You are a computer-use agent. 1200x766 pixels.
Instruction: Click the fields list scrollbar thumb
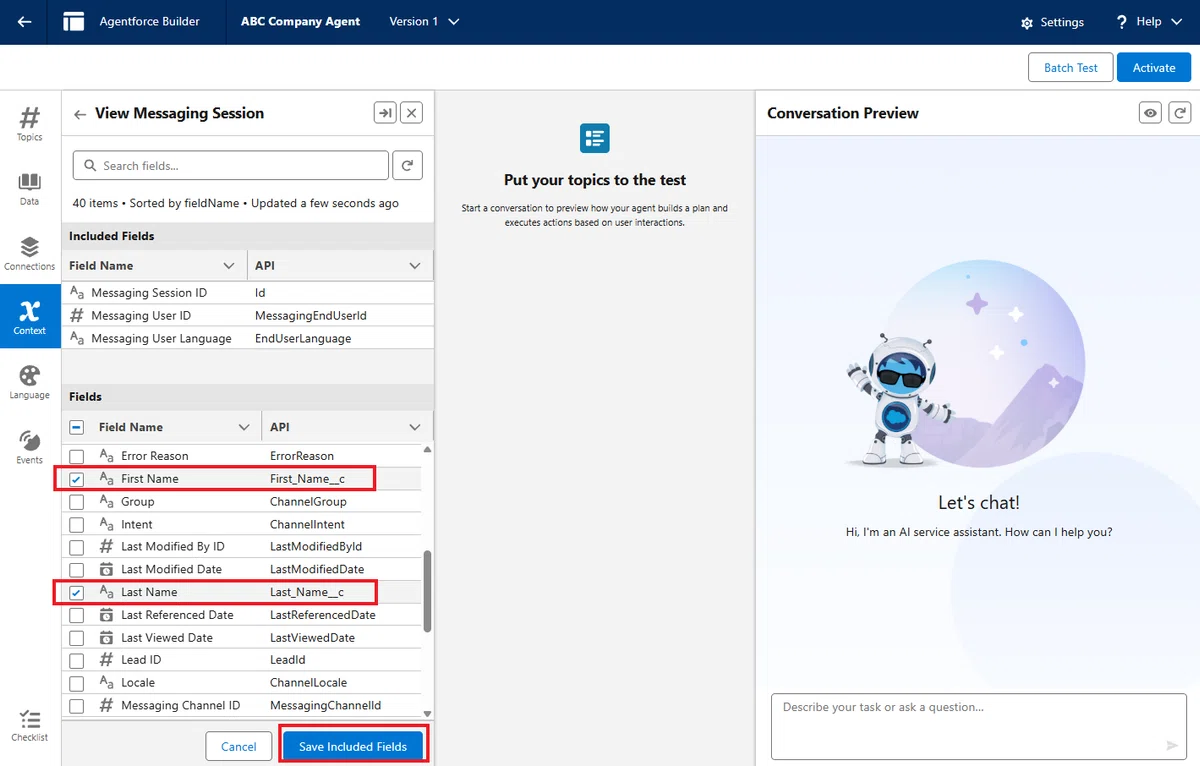click(428, 591)
